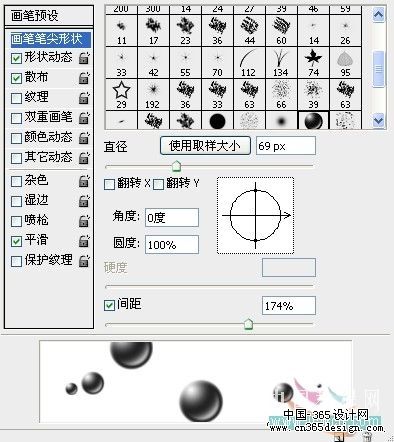Toggle lock icon beside 散布

click(x=84, y=78)
